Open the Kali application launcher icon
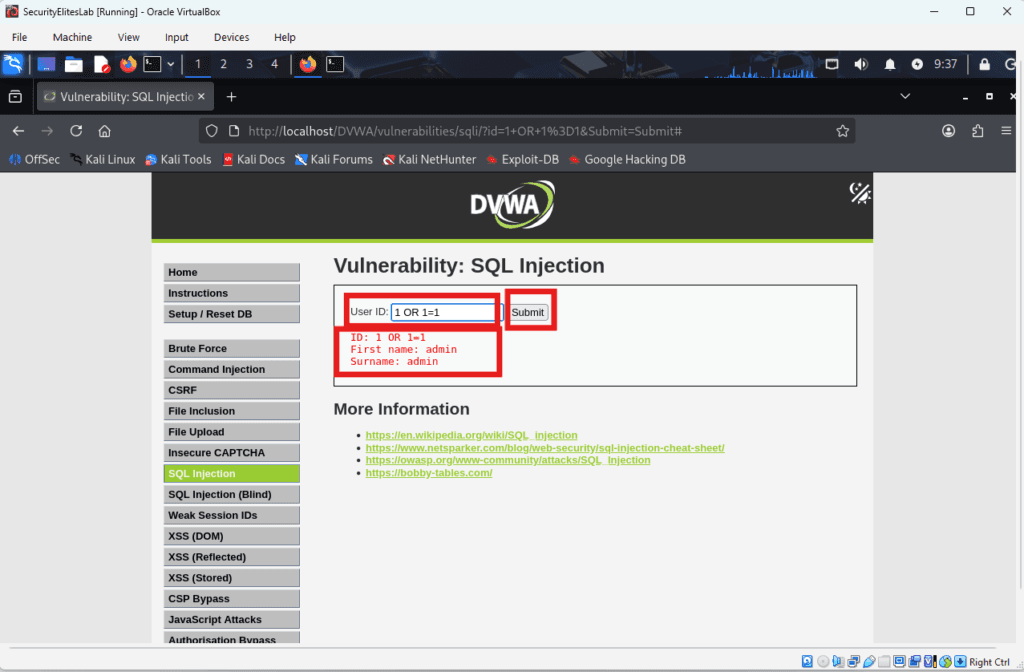 pyautogui.click(x=14, y=63)
